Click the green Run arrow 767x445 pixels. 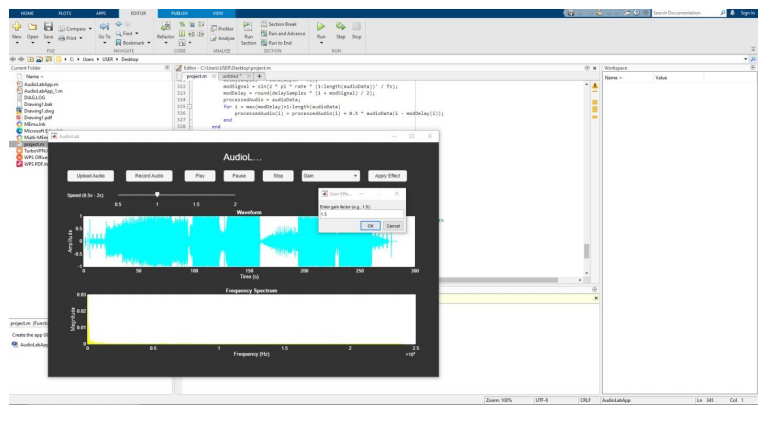coord(321,26)
